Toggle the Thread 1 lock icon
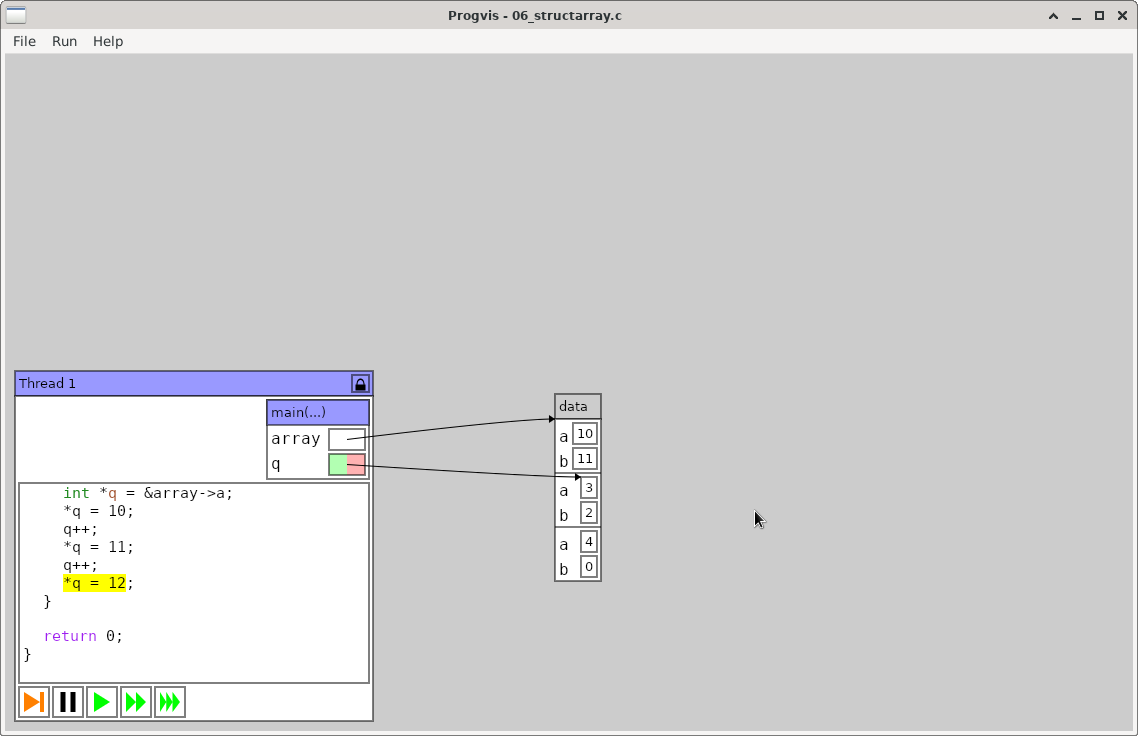The image size is (1138, 736). click(360, 384)
